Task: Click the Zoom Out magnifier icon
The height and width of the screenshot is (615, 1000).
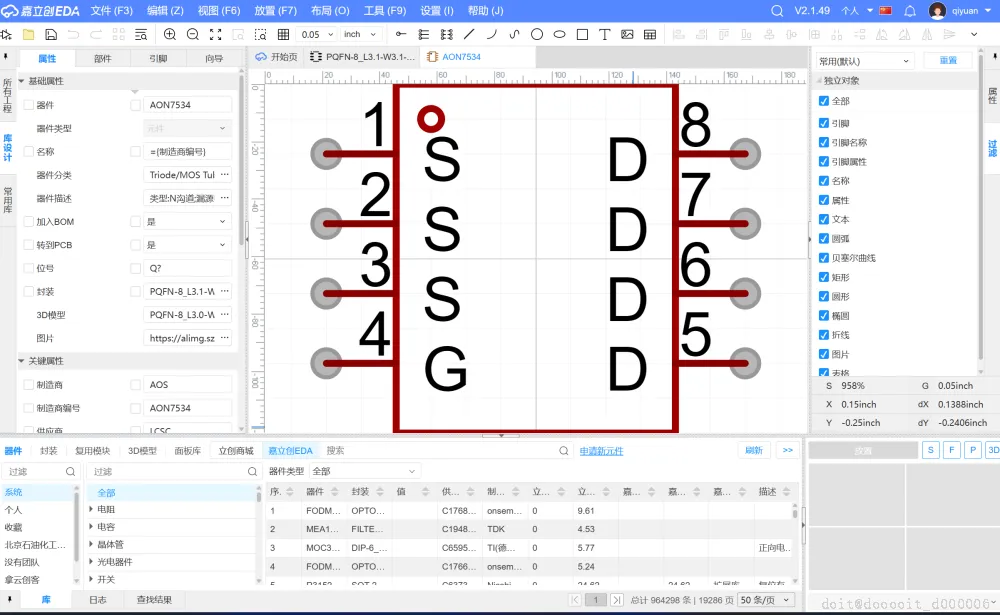Action: 193,34
